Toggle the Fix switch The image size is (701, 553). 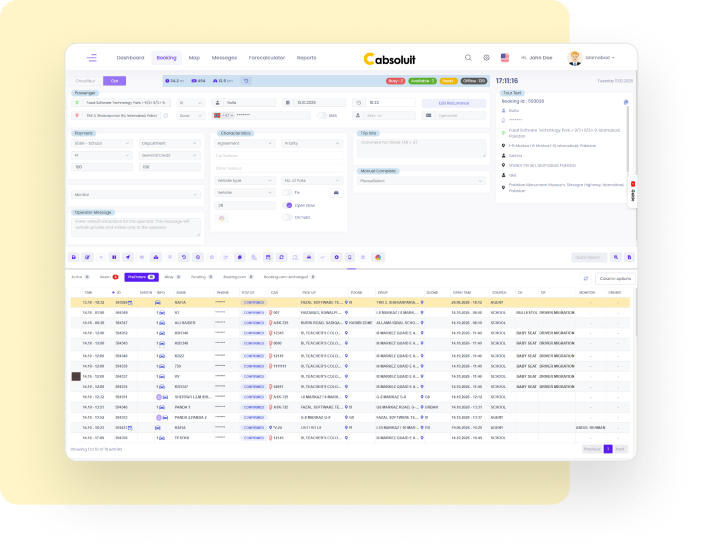[287, 193]
